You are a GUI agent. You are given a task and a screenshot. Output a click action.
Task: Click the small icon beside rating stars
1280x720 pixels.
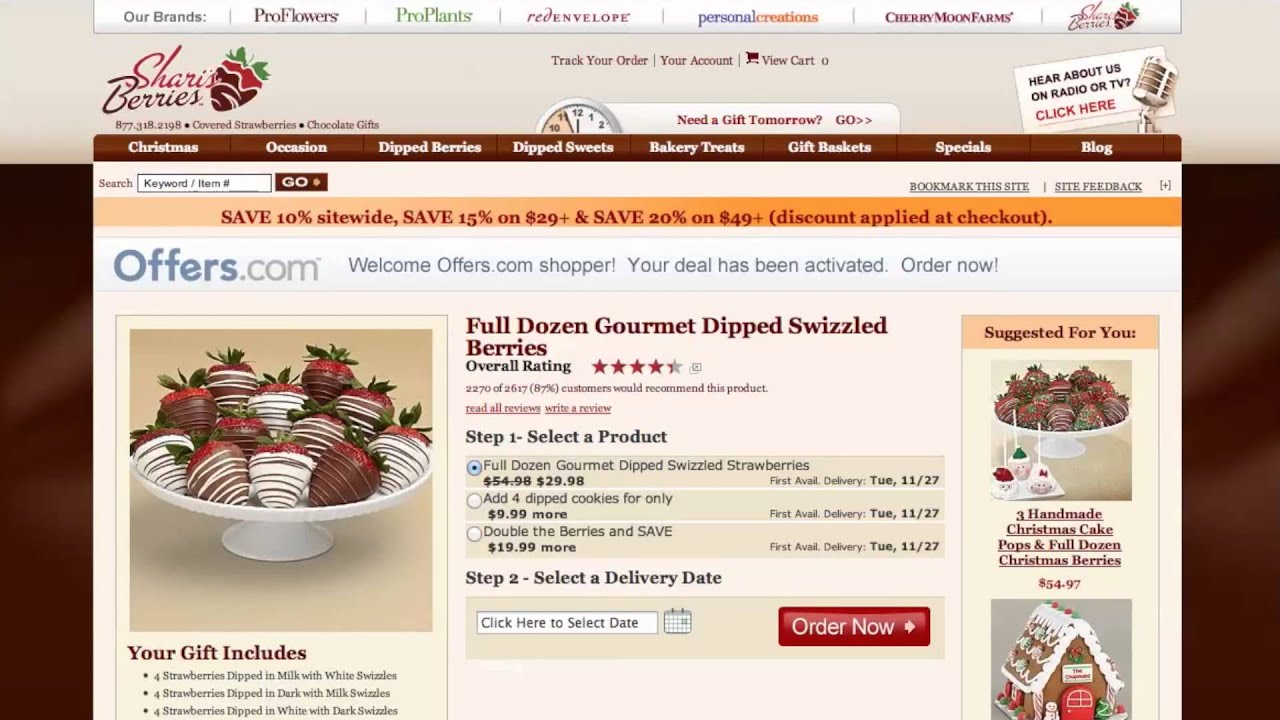696,367
